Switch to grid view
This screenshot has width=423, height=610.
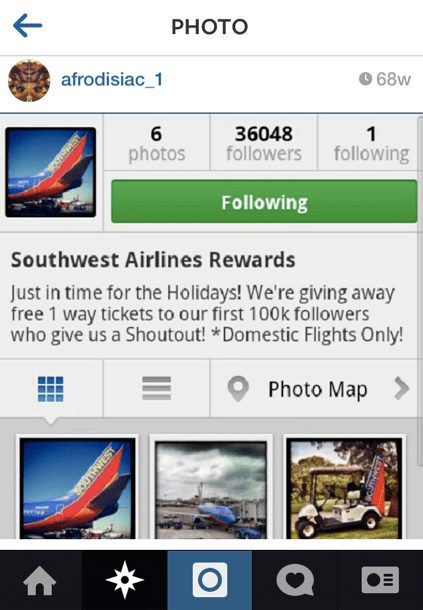coord(51,389)
